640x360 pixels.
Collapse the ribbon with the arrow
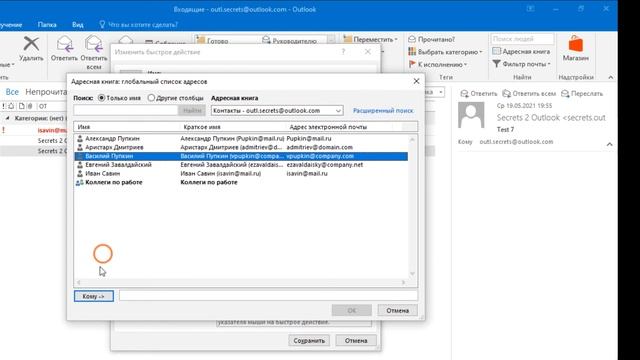pyautogui.click(x=611, y=77)
